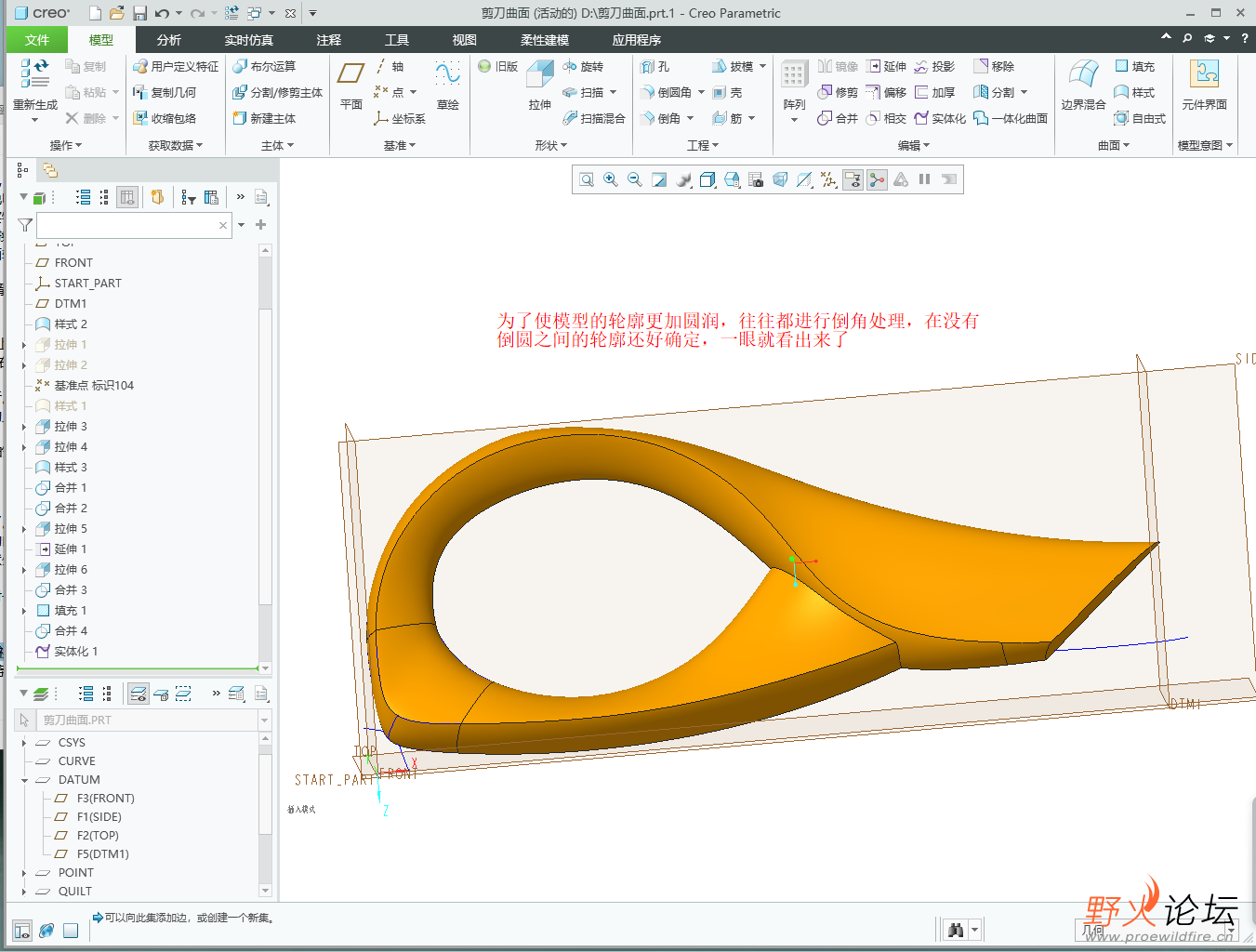Switch to the 应用程序 tab
Image resolution: width=1256 pixels, height=952 pixels.
[x=637, y=40]
